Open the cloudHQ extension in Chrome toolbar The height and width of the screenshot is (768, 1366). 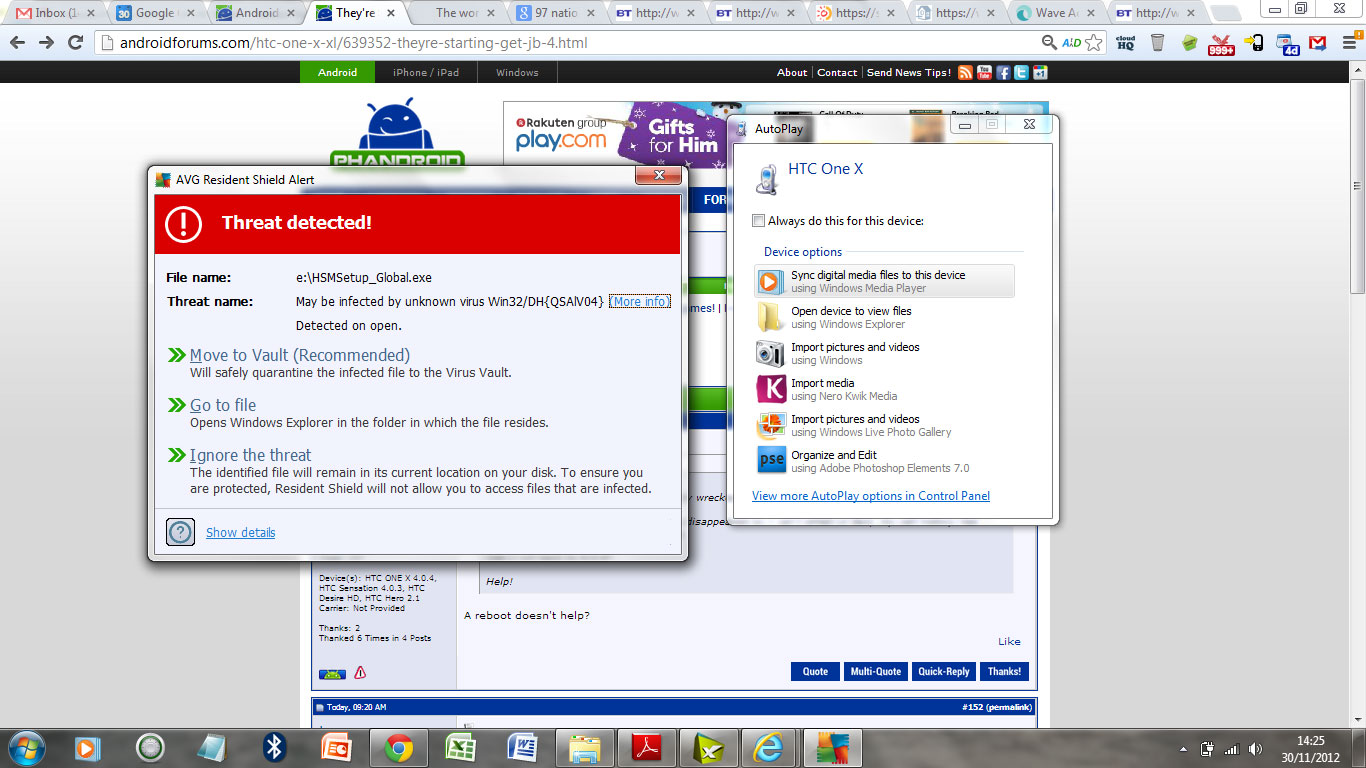pyautogui.click(x=1125, y=43)
